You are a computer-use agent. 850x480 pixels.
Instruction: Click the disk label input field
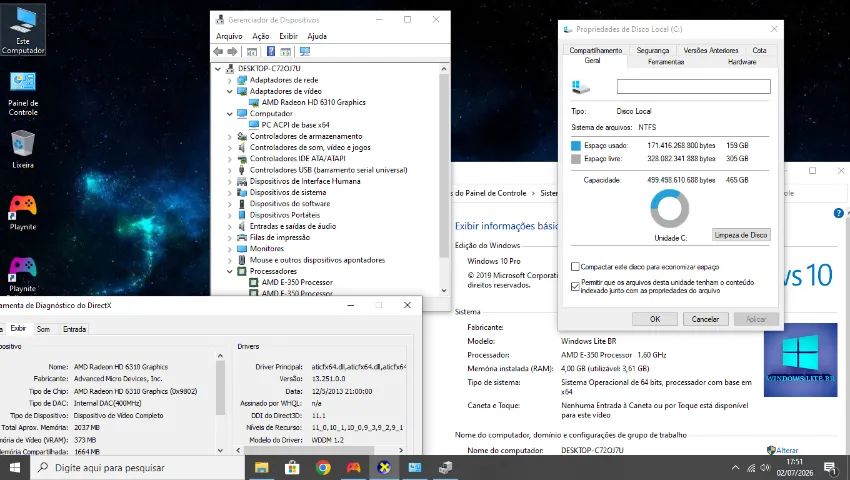coord(693,87)
